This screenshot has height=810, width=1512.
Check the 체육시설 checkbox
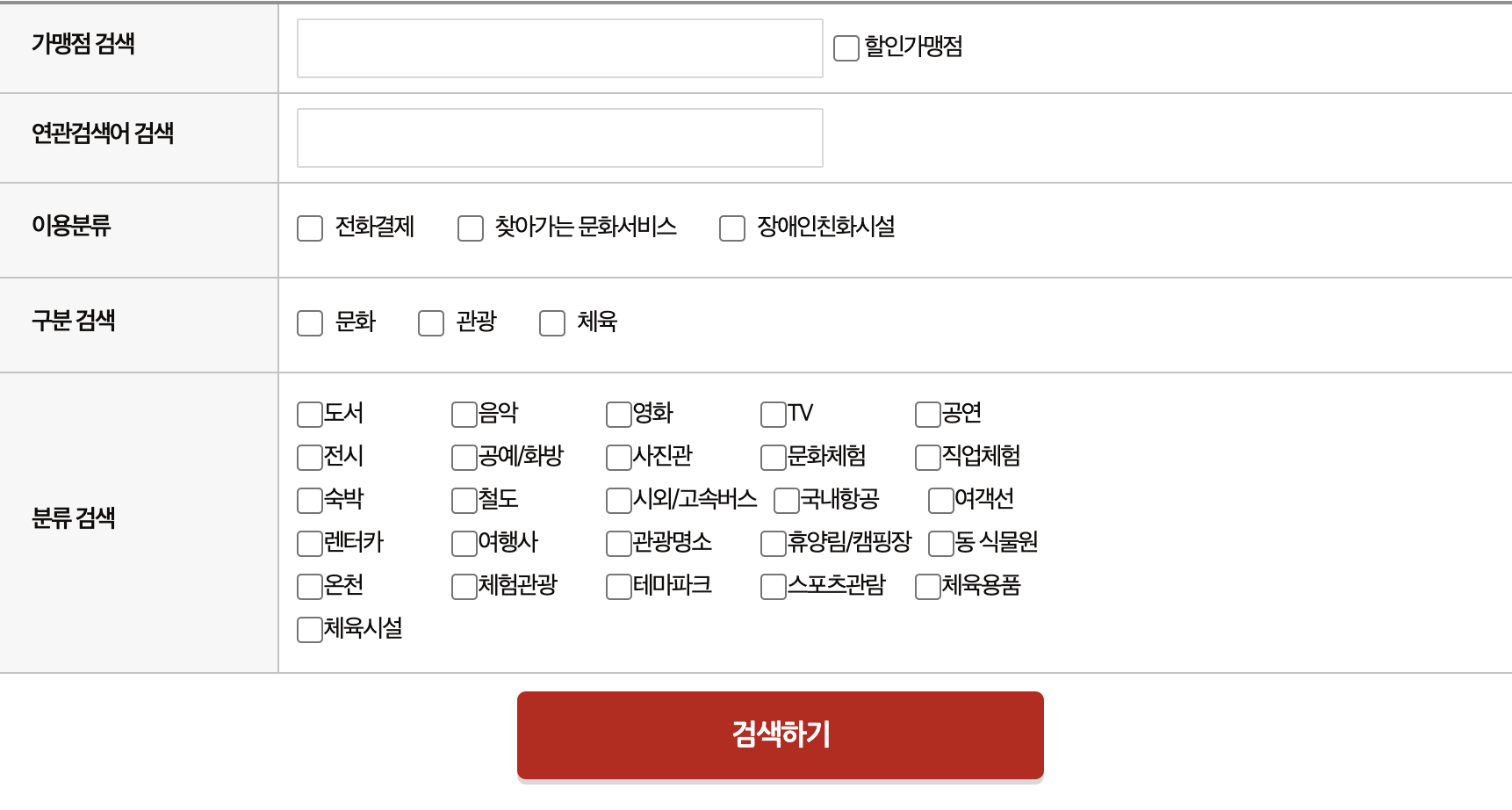[308, 629]
